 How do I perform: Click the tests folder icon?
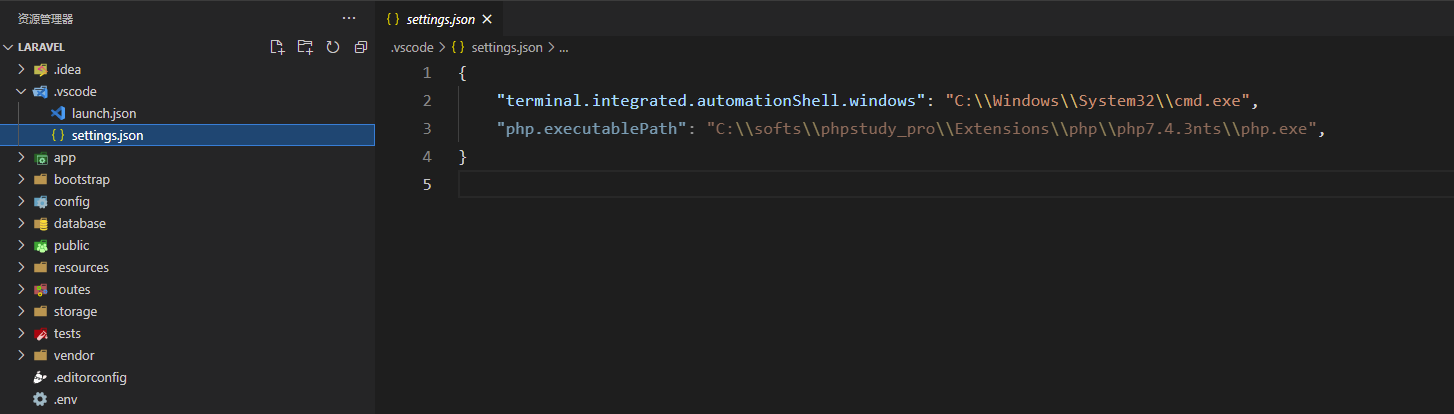click(41, 333)
